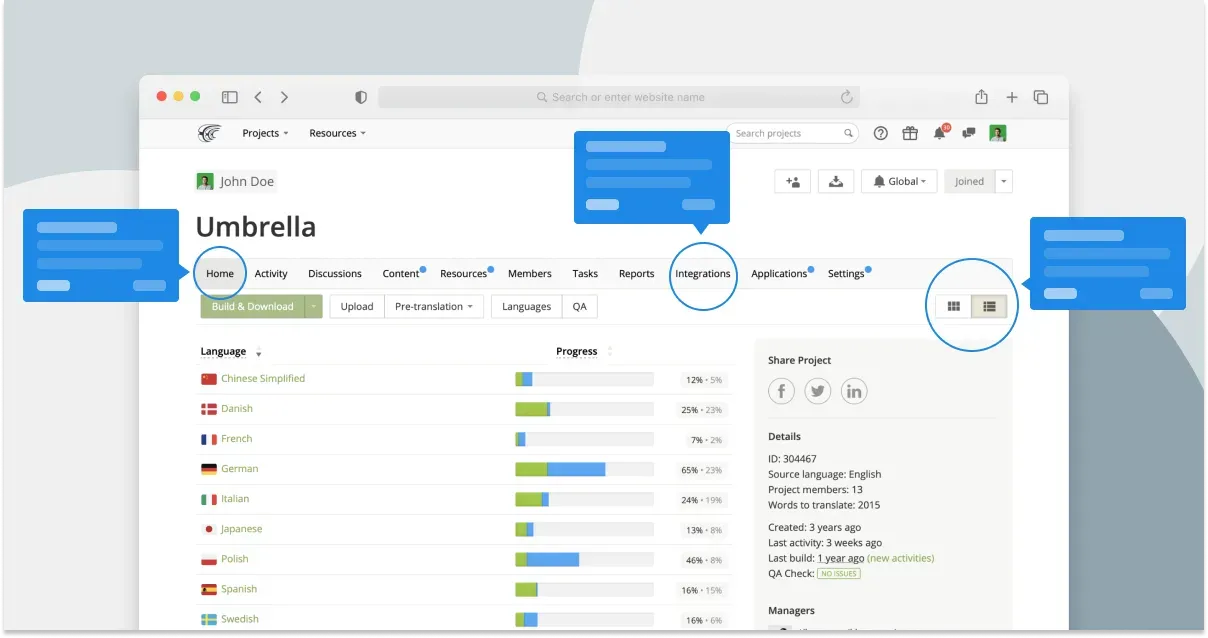Click the help question mark icon
This screenshot has height=638, width=1208.
(880, 133)
